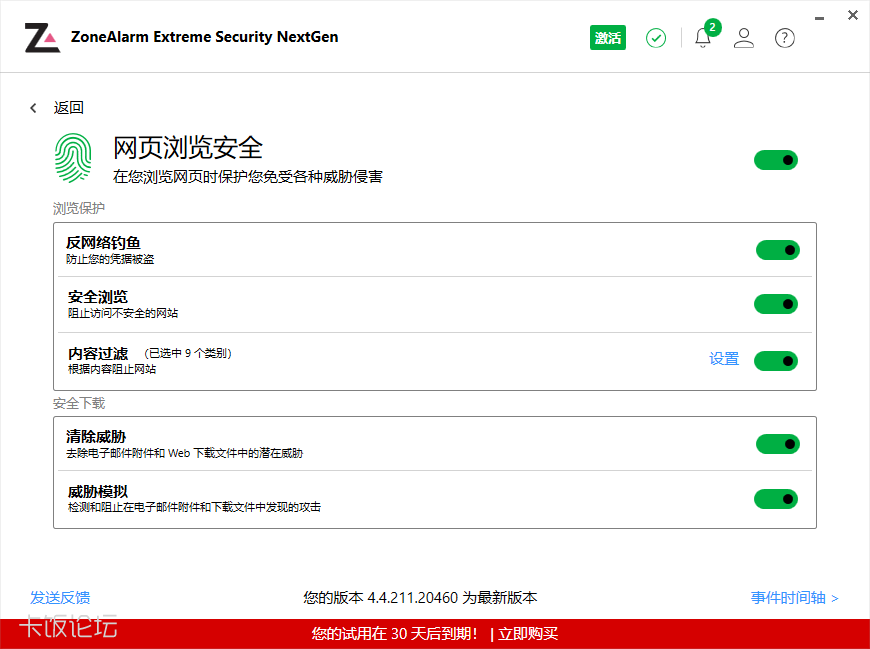Open the notifications bell icon

point(703,38)
